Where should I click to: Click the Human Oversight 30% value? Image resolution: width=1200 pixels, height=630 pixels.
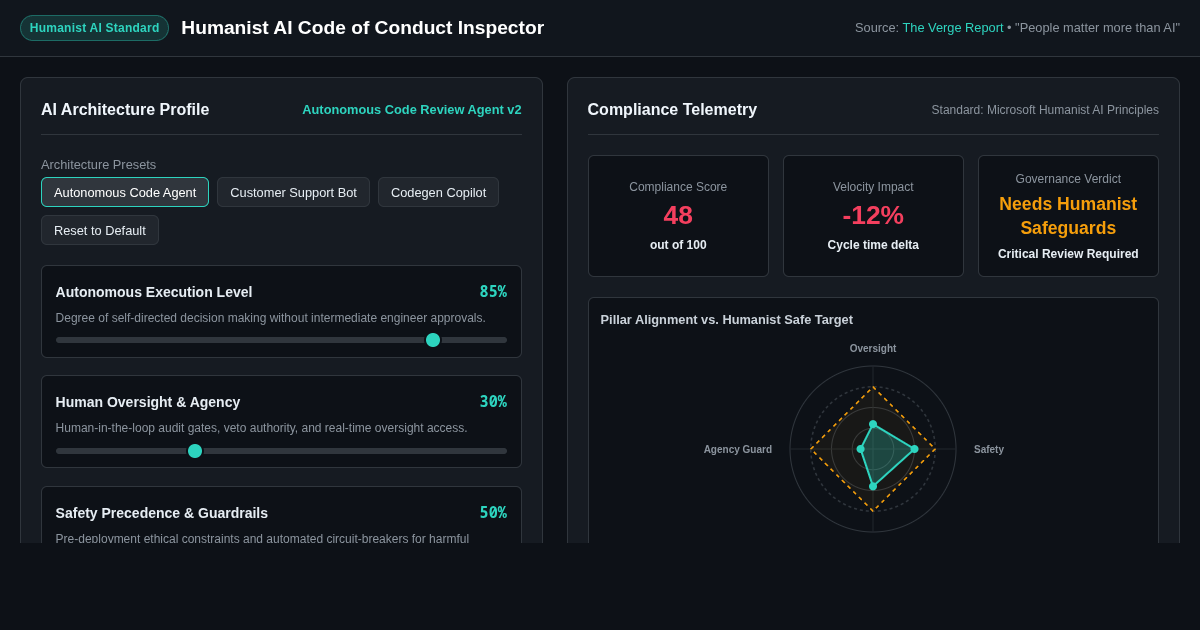[493, 402]
